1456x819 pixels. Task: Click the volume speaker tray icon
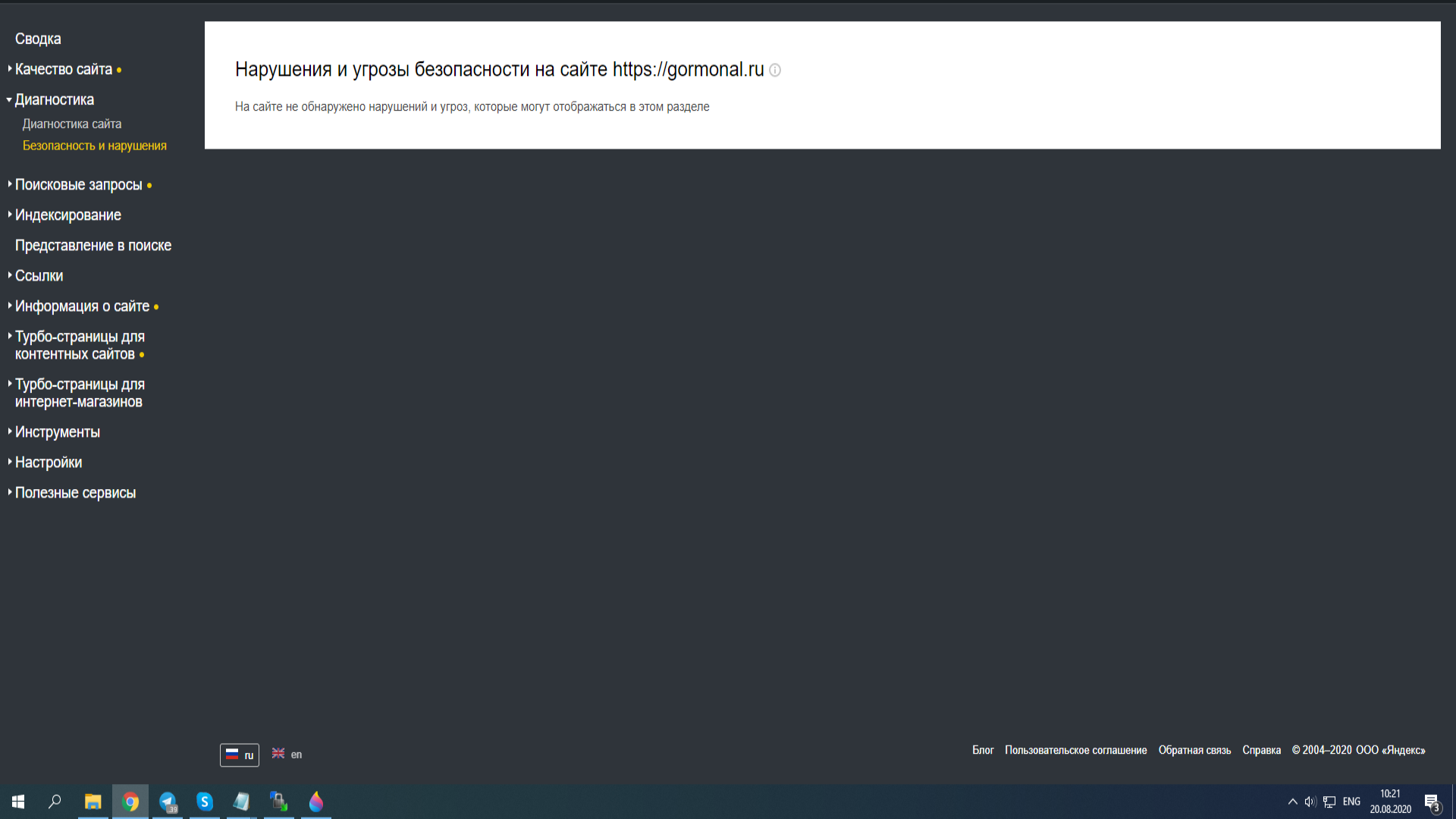(1310, 802)
